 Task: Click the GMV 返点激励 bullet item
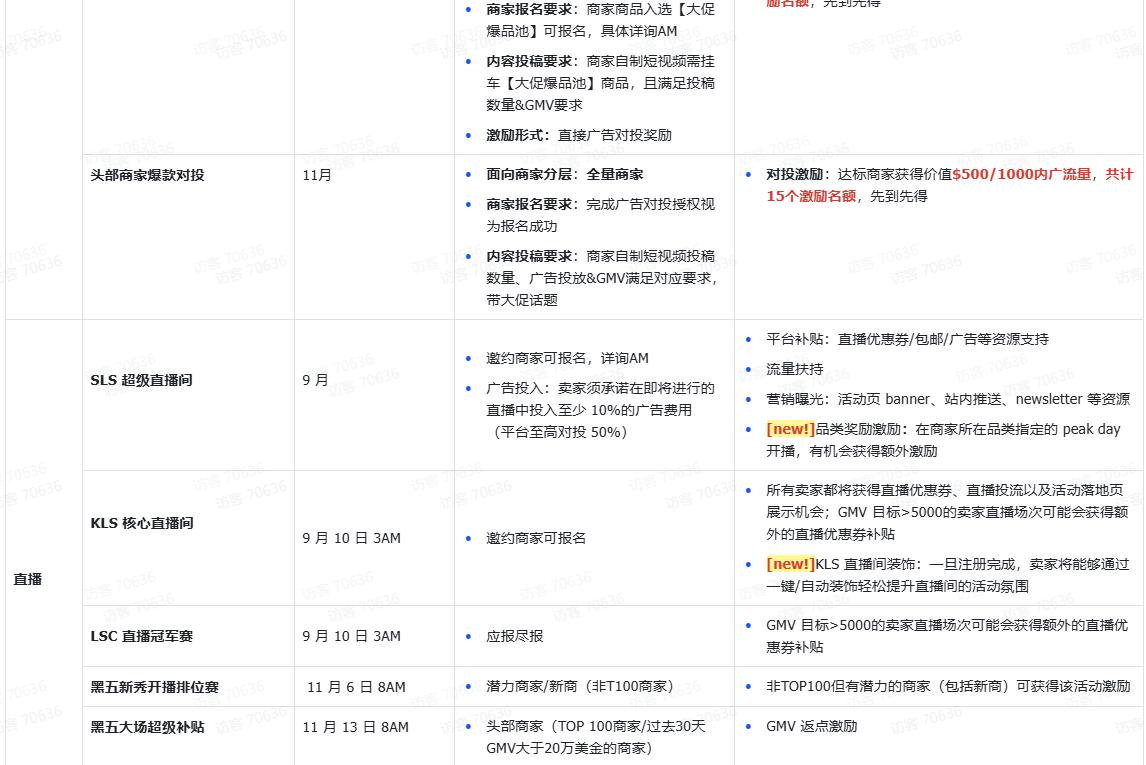tap(811, 727)
